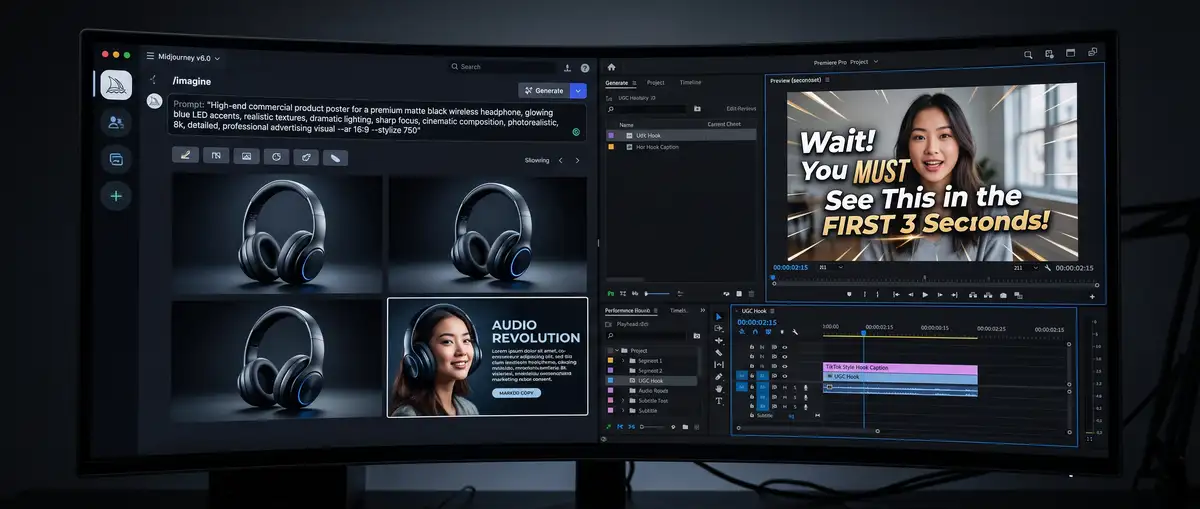Screen dimensions: 1200x509
Task: Go to previous results with left chevron
Action: tap(561, 160)
